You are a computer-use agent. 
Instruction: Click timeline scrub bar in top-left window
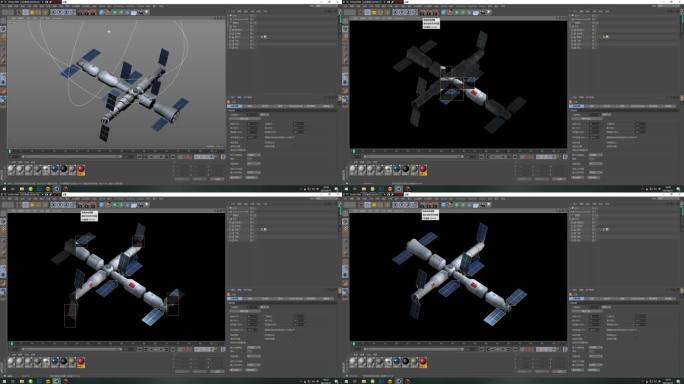(72, 156)
